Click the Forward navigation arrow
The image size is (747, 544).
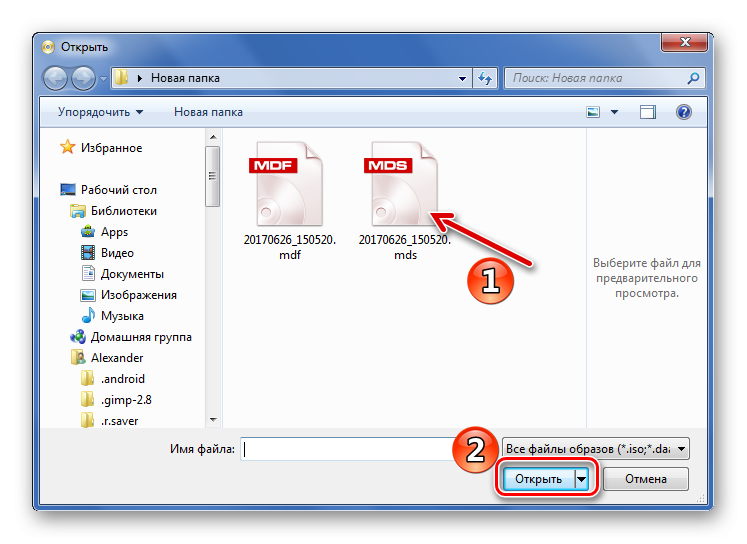83,78
